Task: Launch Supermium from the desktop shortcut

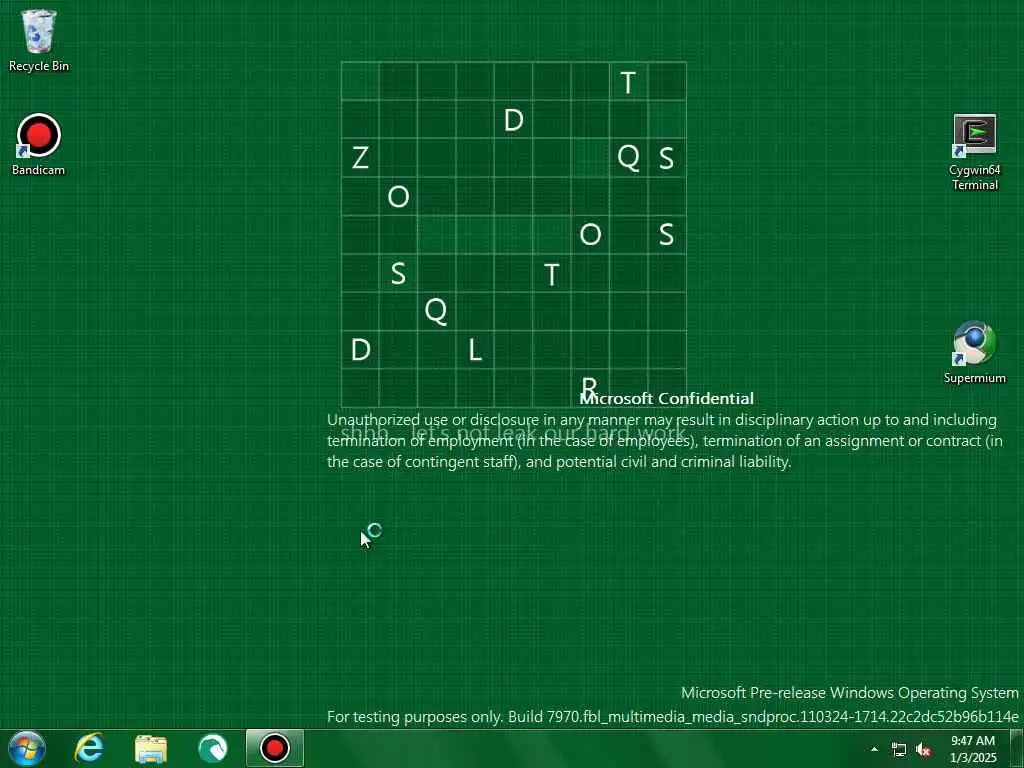Action: tap(974, 352)
